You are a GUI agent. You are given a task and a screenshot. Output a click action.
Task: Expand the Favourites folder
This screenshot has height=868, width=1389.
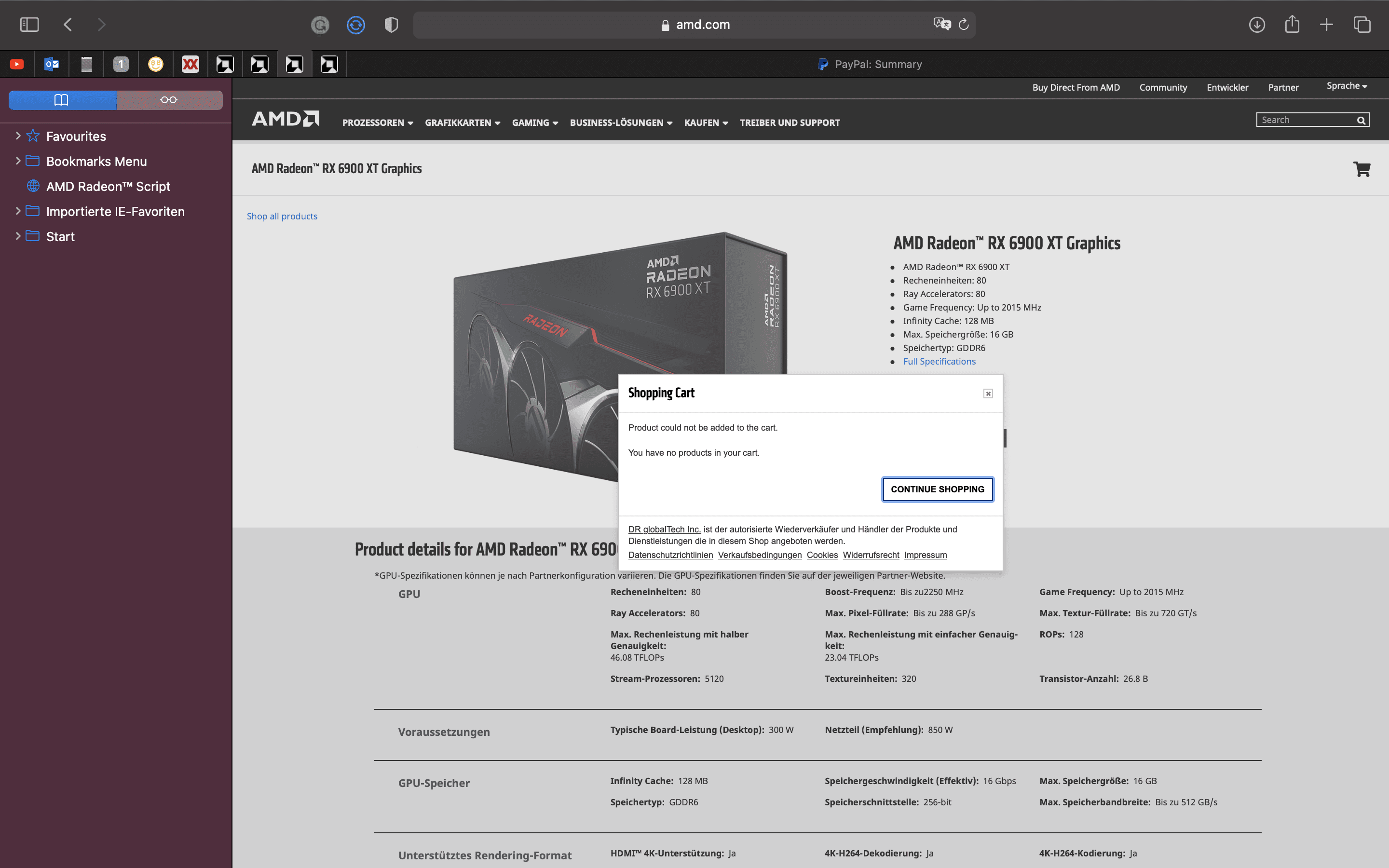[18, 136]
